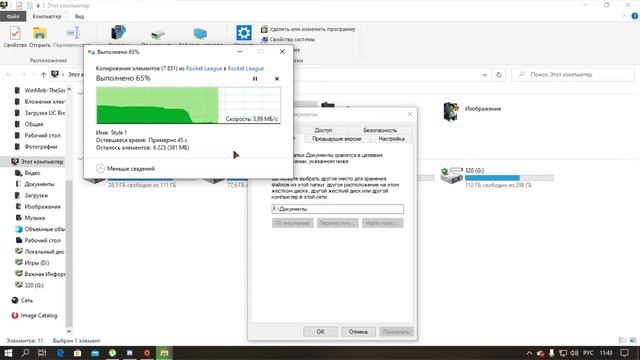The image size is (640, 360).
Task: Click the Свойства checkmark icon in the ribbon
Action: 15,33
